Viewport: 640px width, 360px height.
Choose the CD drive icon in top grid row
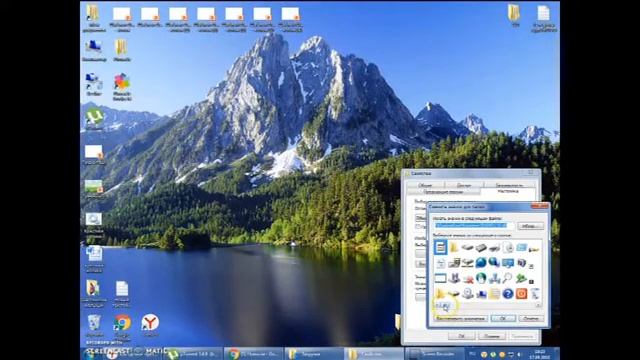(508, 247)
